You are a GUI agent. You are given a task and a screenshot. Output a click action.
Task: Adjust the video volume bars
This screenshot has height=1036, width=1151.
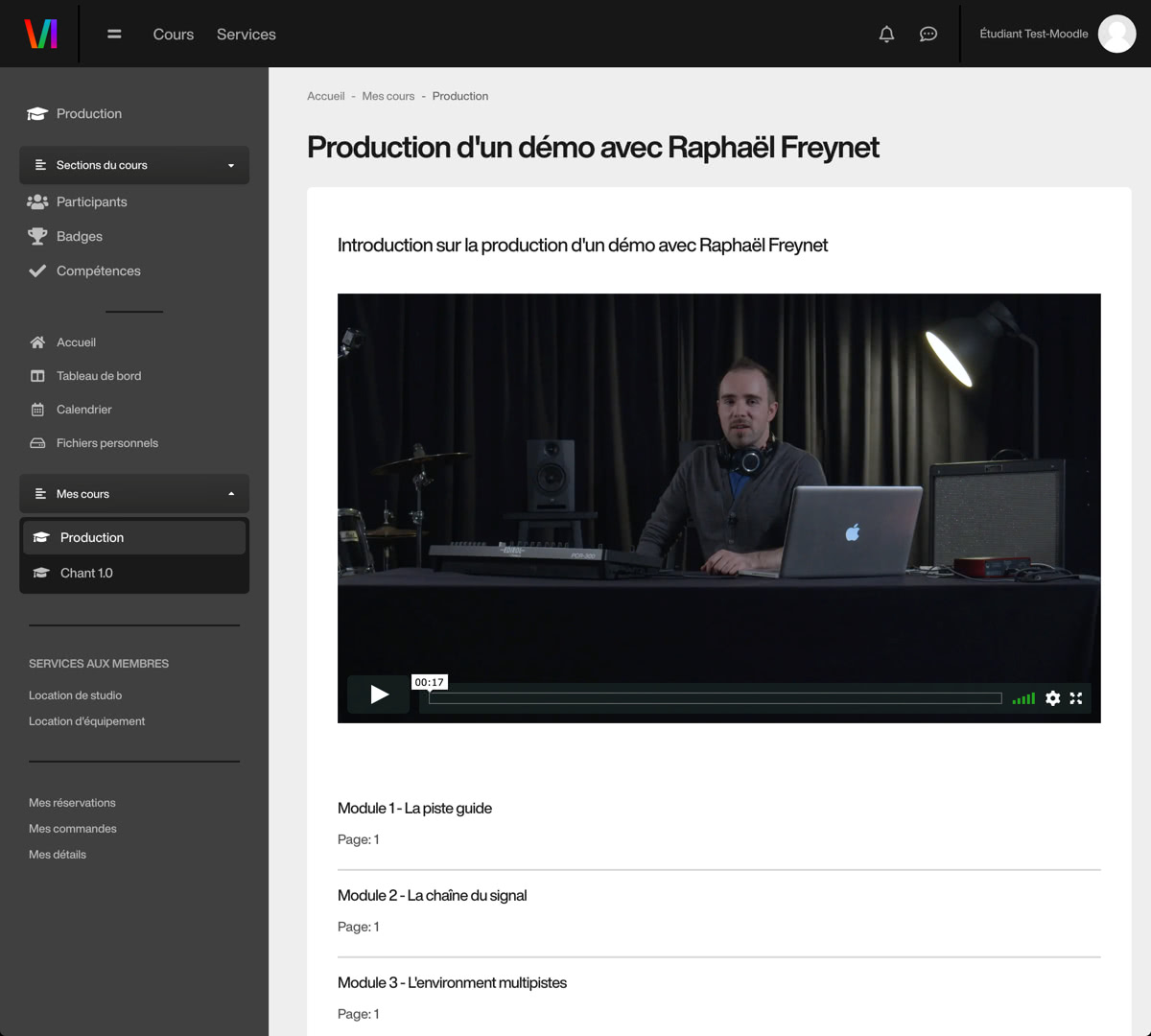click(1023, 698)
